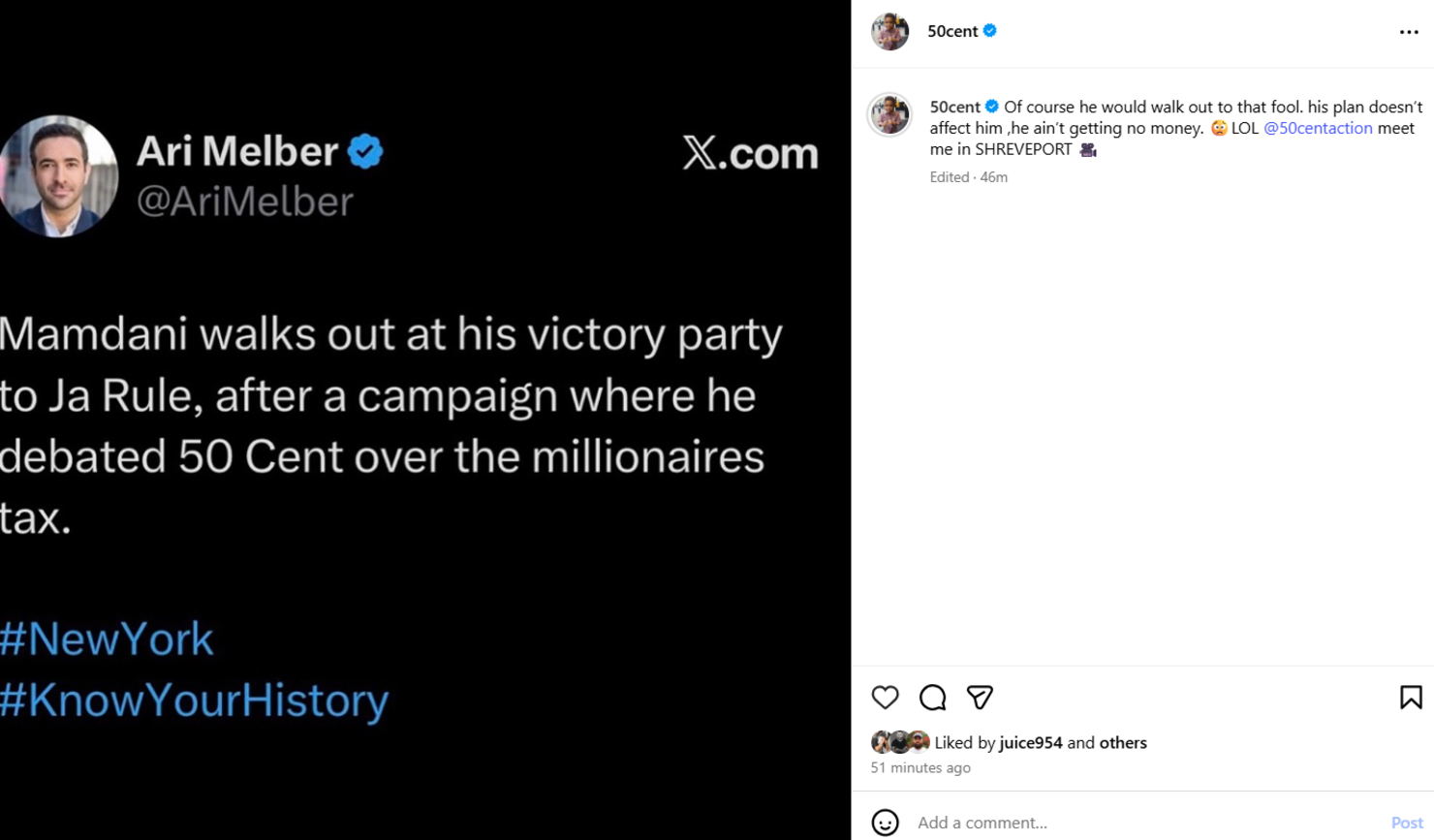Click 50cent's username in the header
The image size is (1434, 840).
click(951, 30)
